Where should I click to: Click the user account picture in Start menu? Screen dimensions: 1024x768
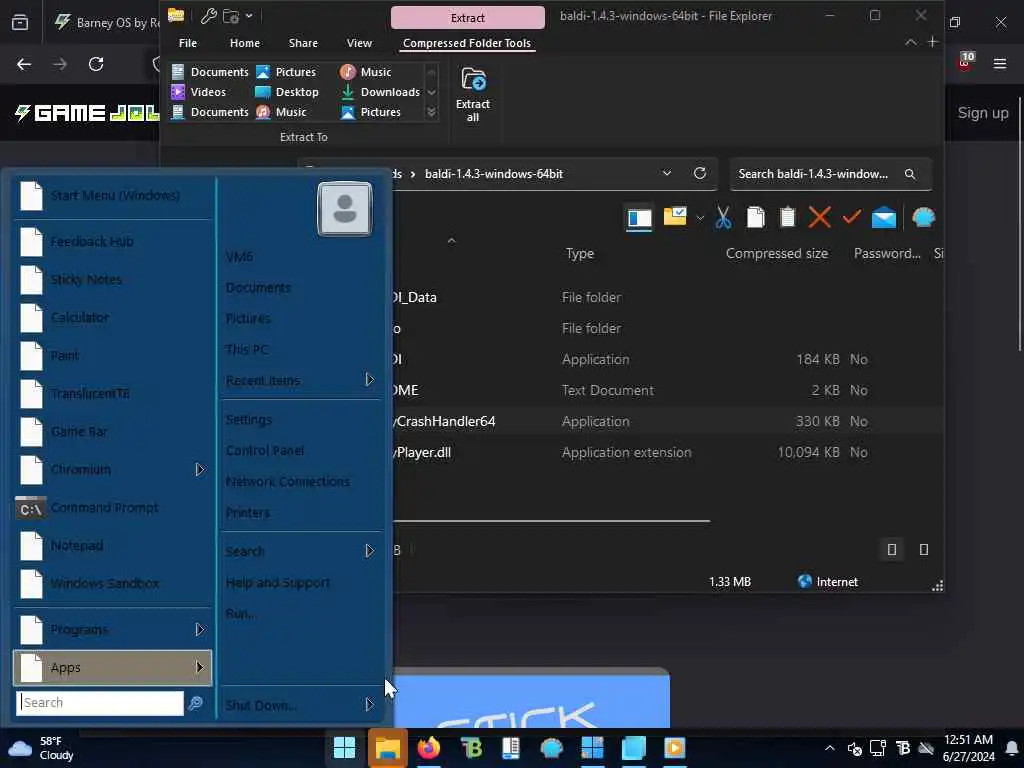point(345,209)
